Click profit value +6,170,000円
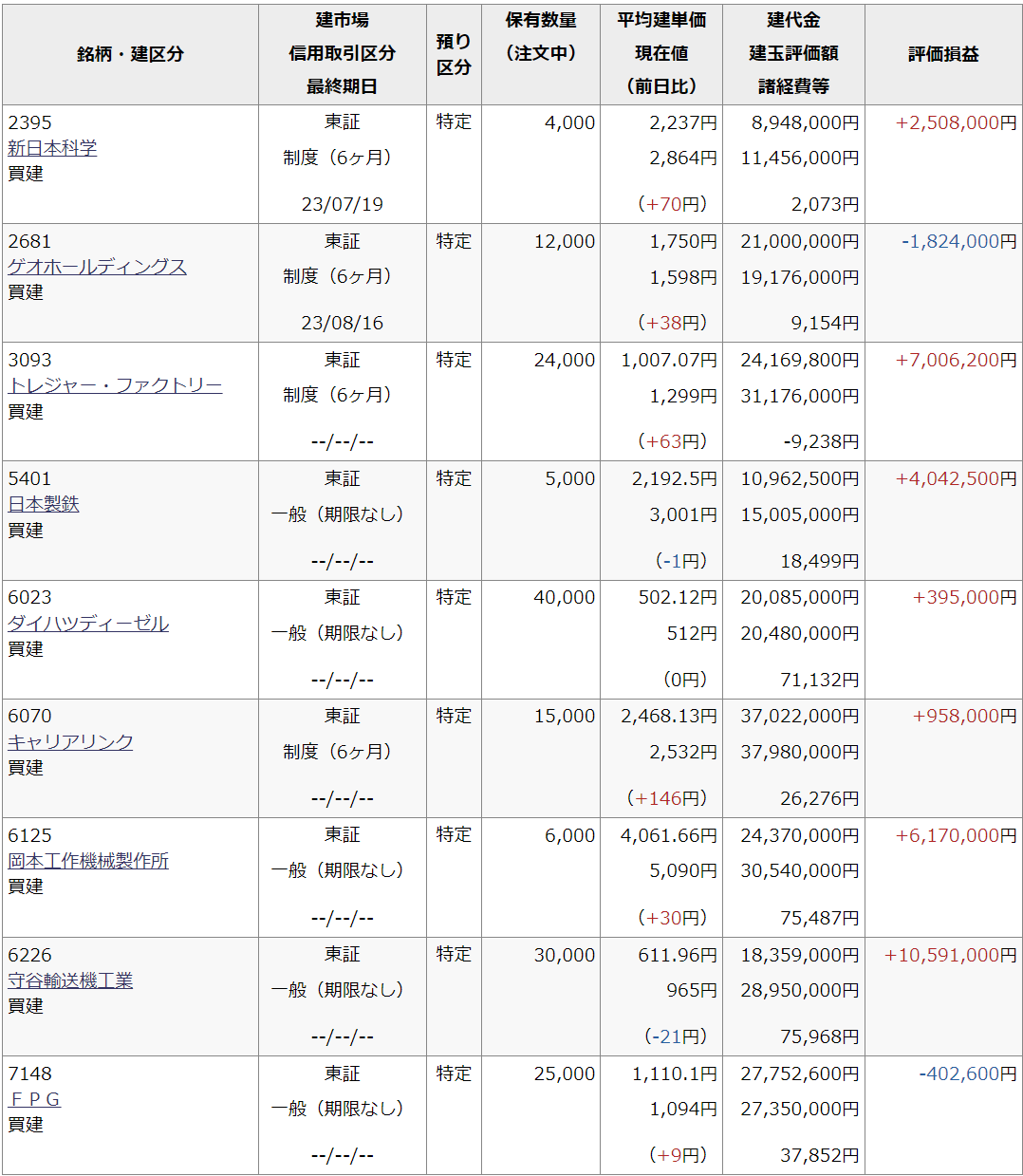Viewport: 1023px width, 1176px height. click(956, 835)
